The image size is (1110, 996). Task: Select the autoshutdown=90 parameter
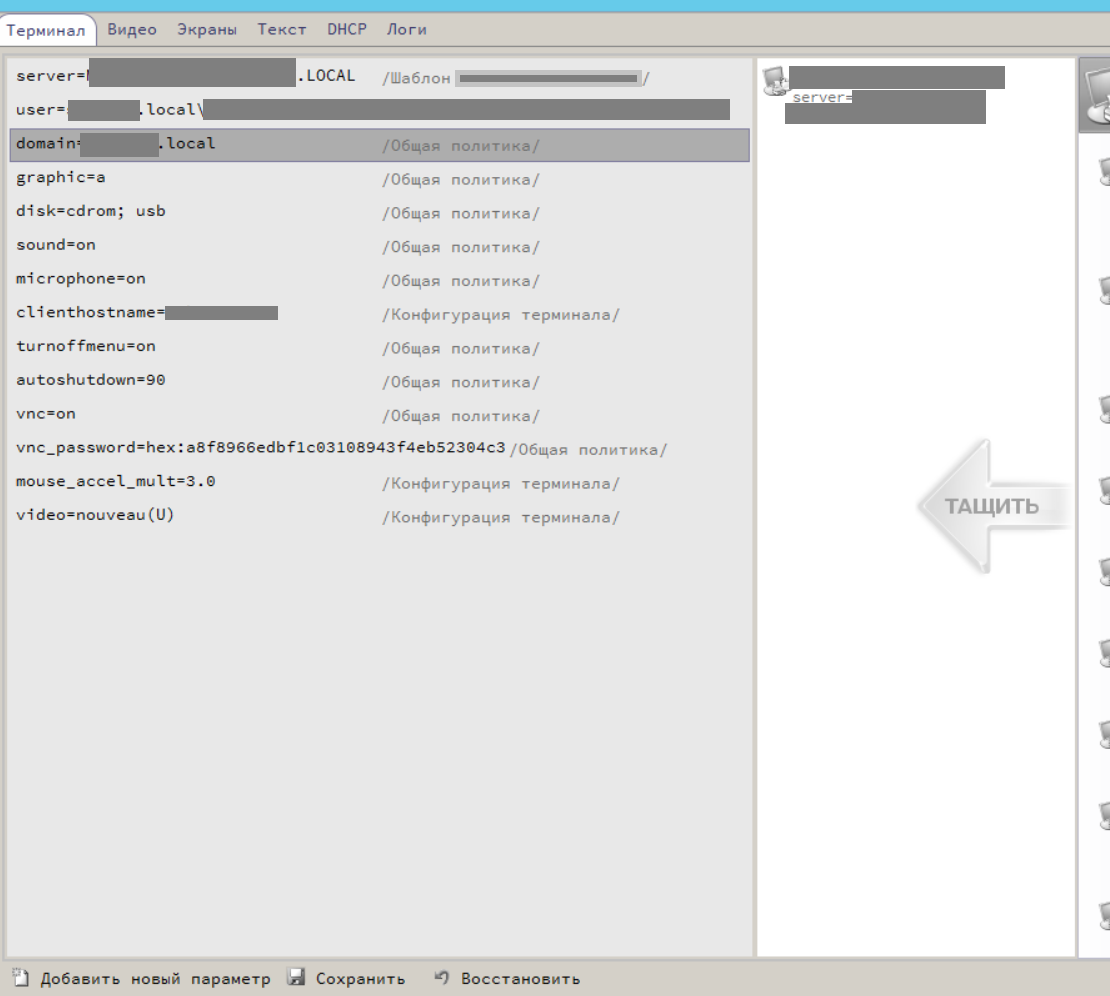[91, 381]
